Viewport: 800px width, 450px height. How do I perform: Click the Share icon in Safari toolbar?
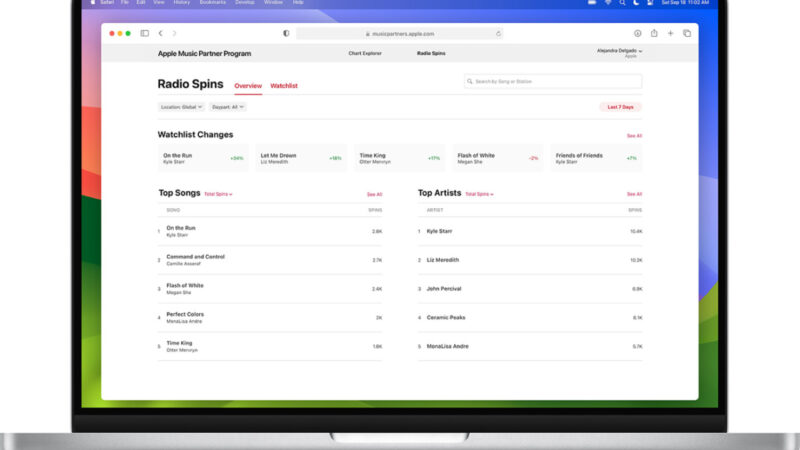point(654,33)
